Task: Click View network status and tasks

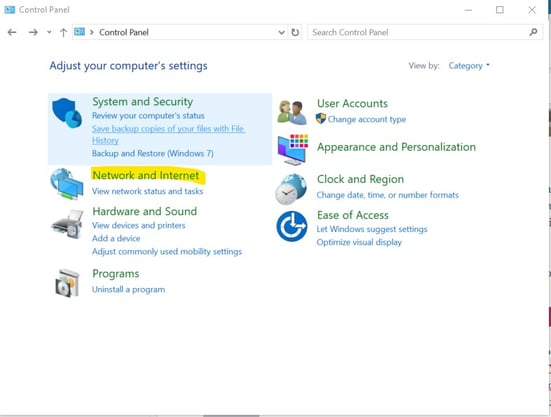Action: click(x=148, y=191)
